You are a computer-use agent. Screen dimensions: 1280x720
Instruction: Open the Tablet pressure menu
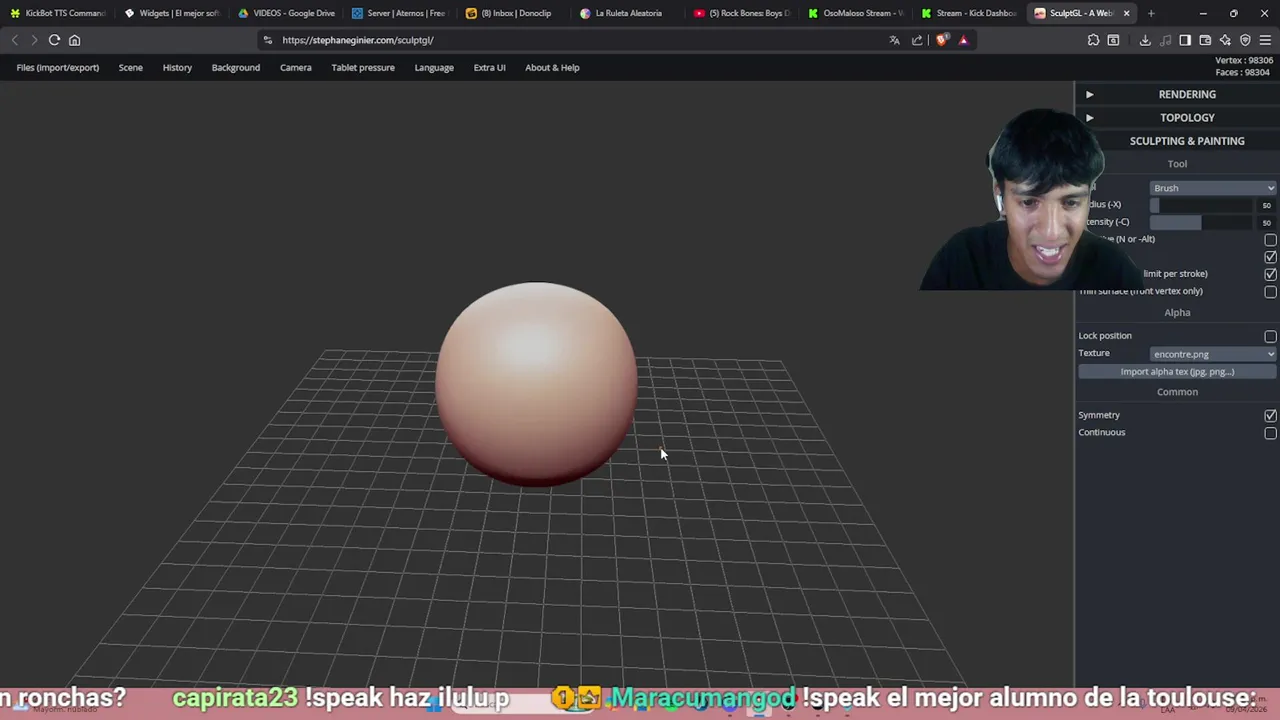tap(363, 68)
